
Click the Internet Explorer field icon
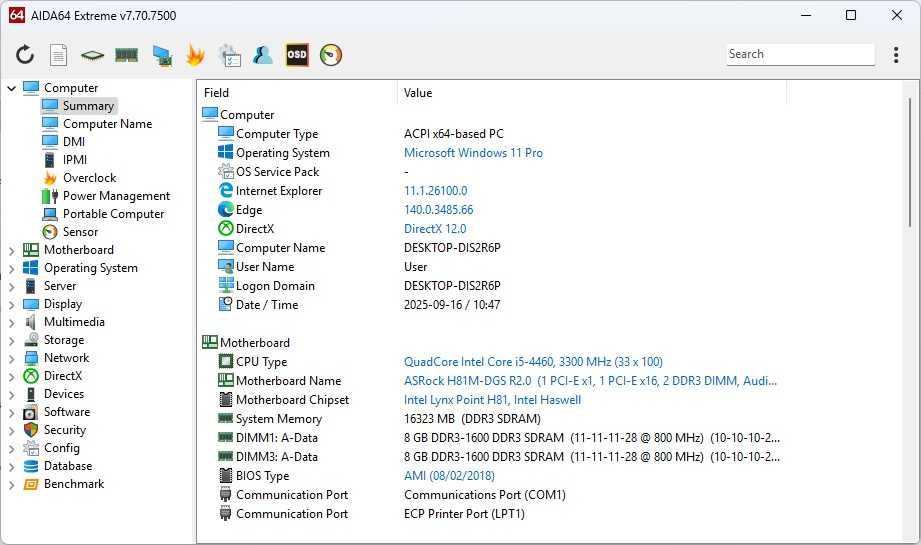(x=226, y=190)
